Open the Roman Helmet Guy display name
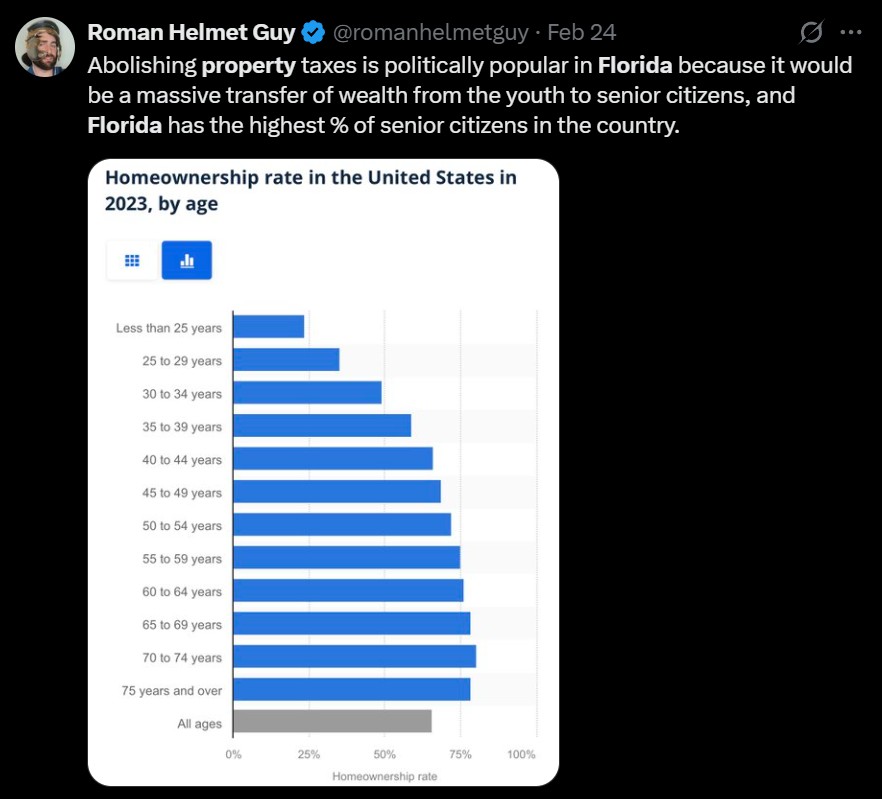Image resolution: width=882 pixels, height=799 pixels. 191,33
